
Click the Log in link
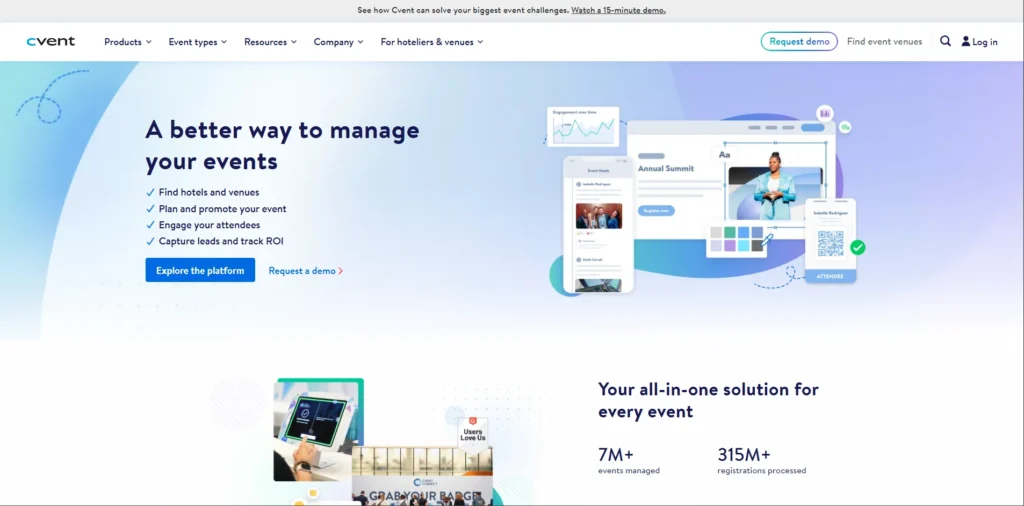click(985, 42)
